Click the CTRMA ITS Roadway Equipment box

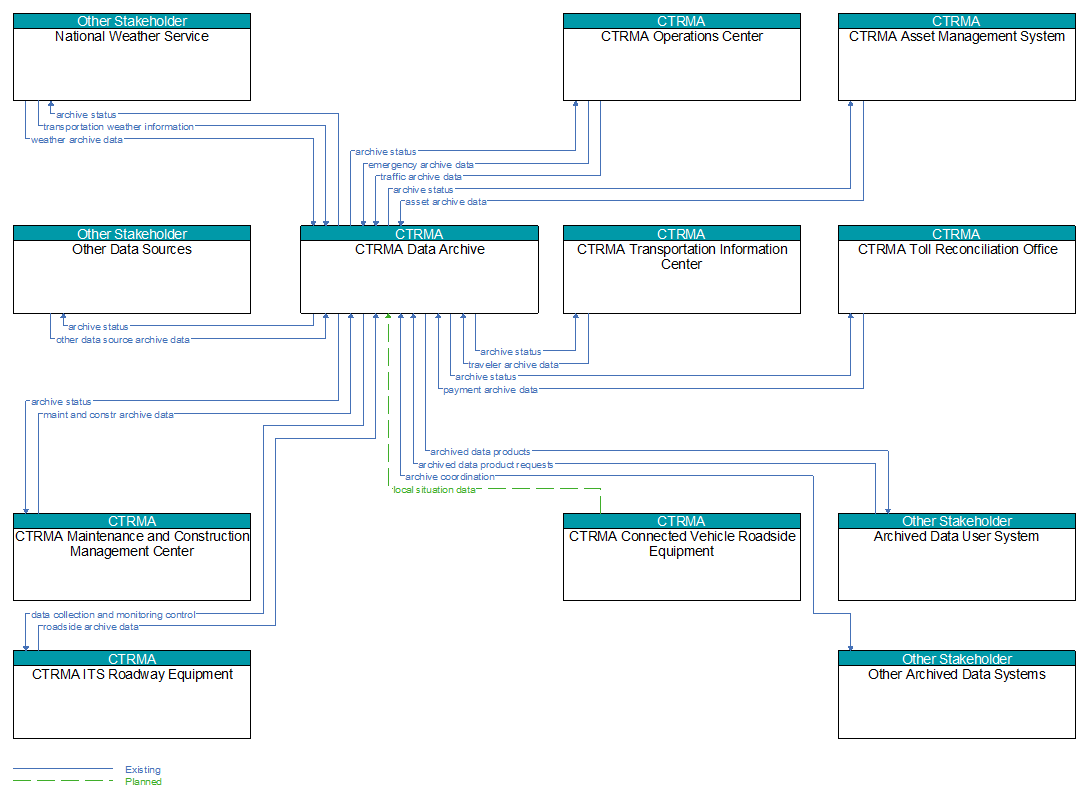pyautogui.click(x=132, y=694)
